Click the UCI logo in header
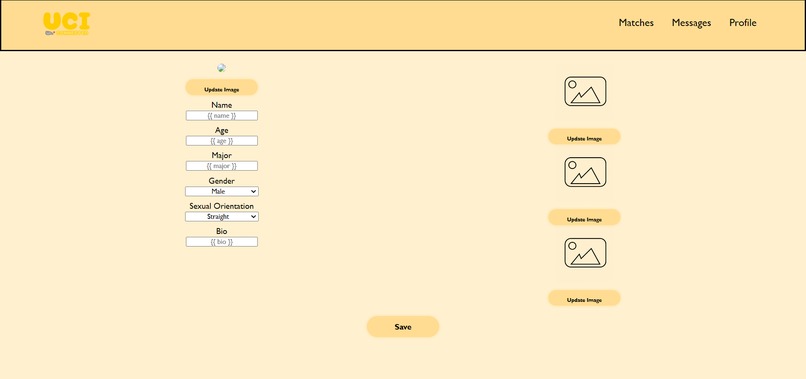 click(66, 24)
